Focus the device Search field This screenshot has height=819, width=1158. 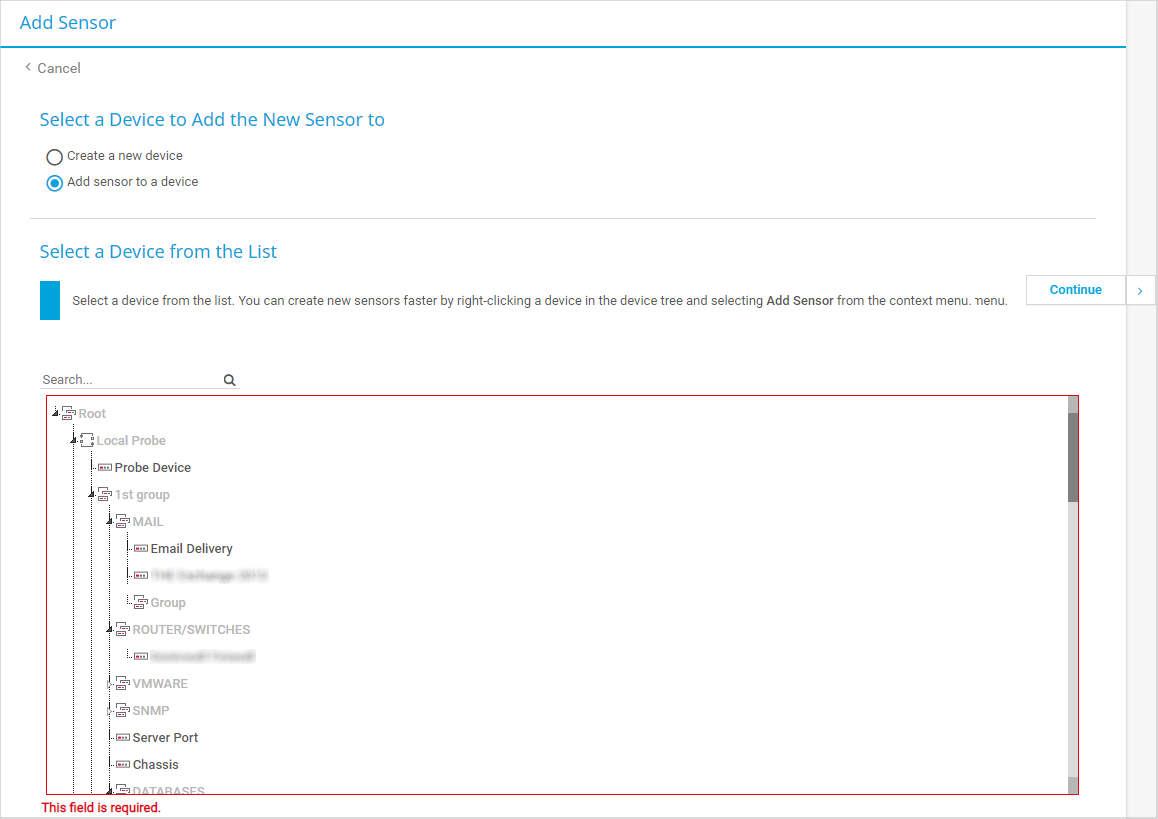pyautogui.click(x=130, y=380)
